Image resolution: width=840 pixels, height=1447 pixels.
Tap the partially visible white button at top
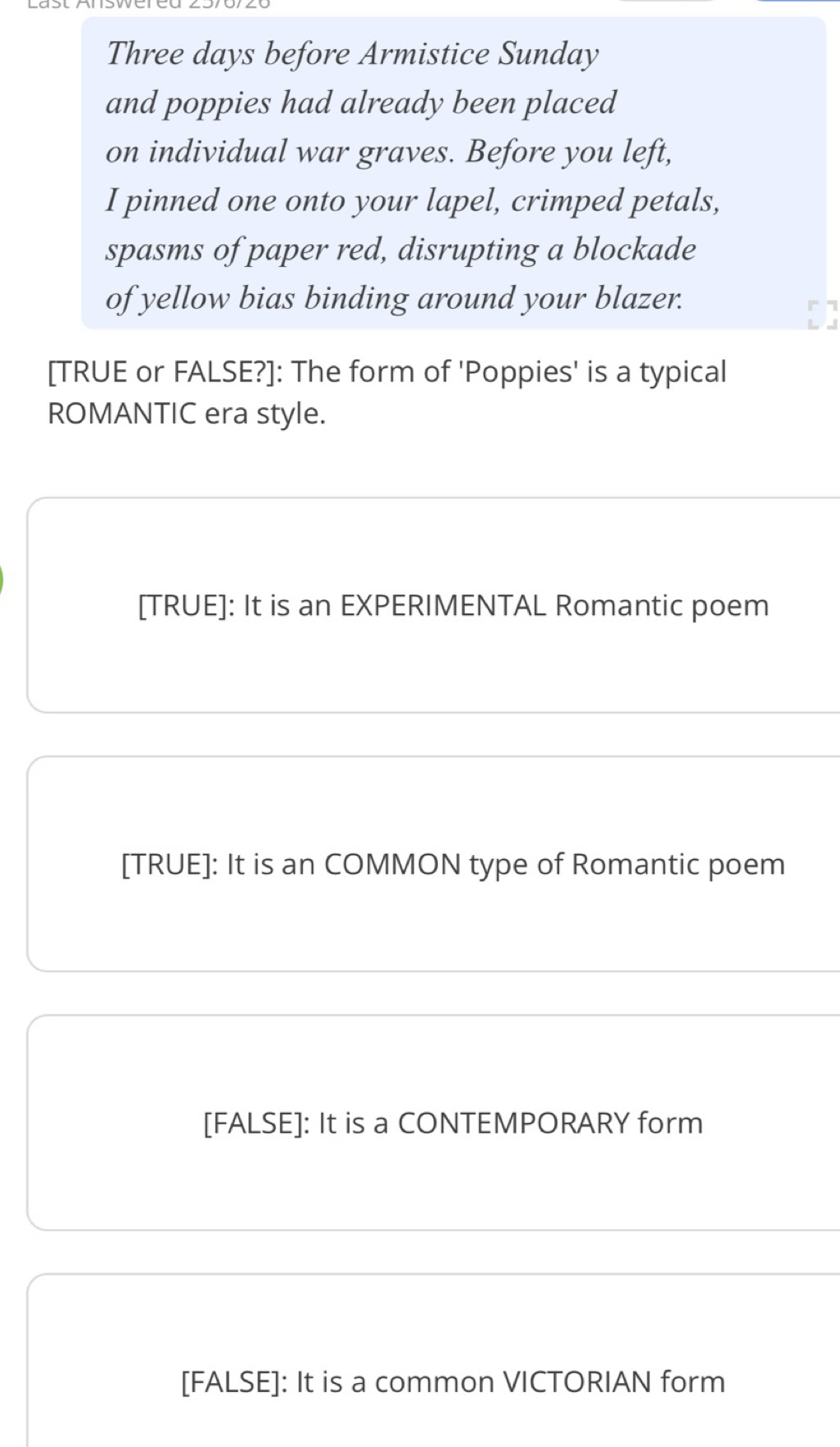667,1
